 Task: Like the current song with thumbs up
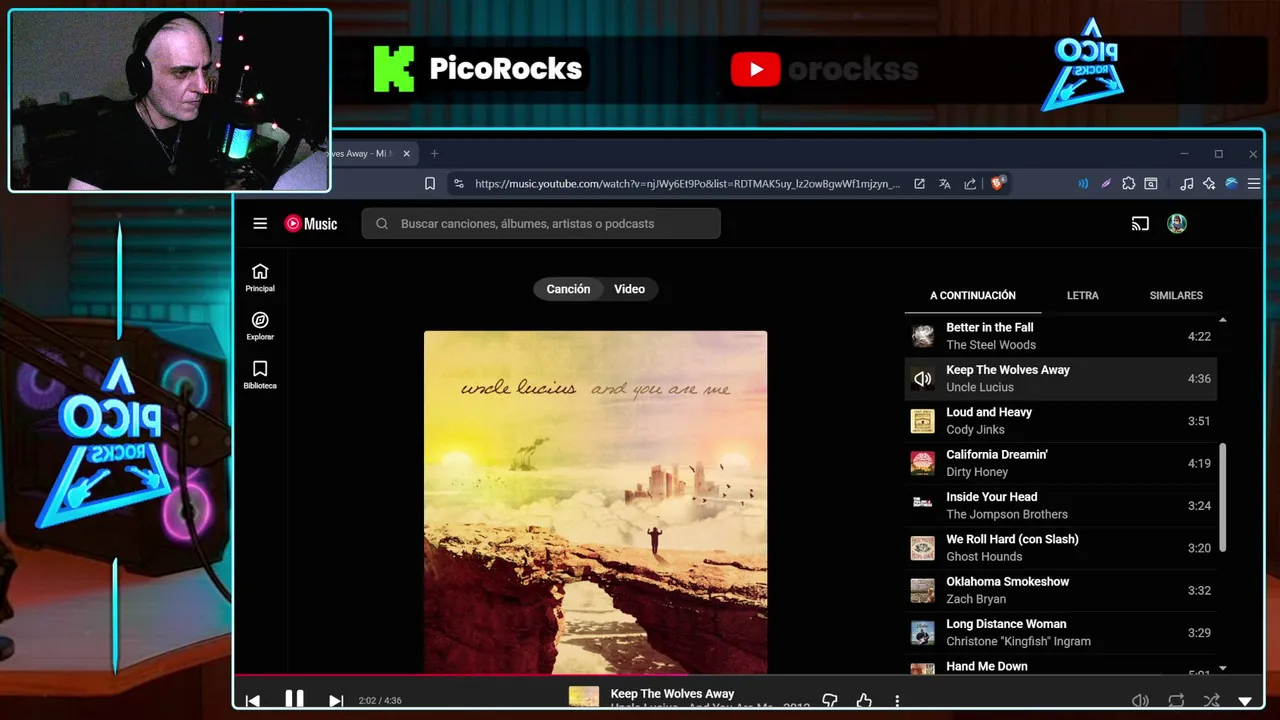point(864,701)
